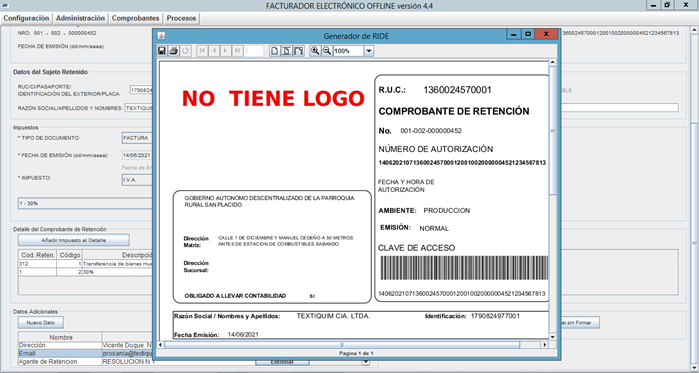699x373 pixels.
Task: Click the Actual Size page icon
Action: (275, 51)
